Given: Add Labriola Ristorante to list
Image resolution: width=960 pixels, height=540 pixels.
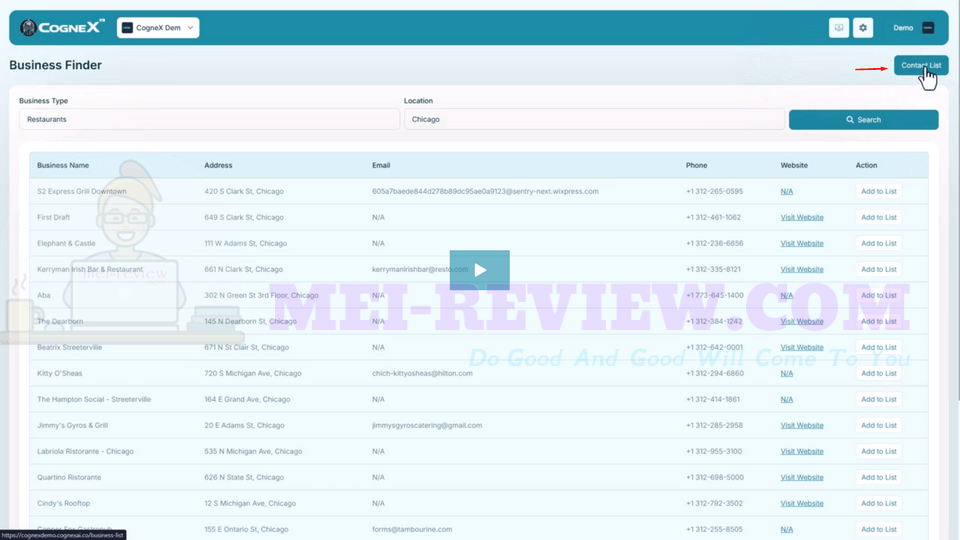Looking at the screenshot, I should [x=879, y=451].
